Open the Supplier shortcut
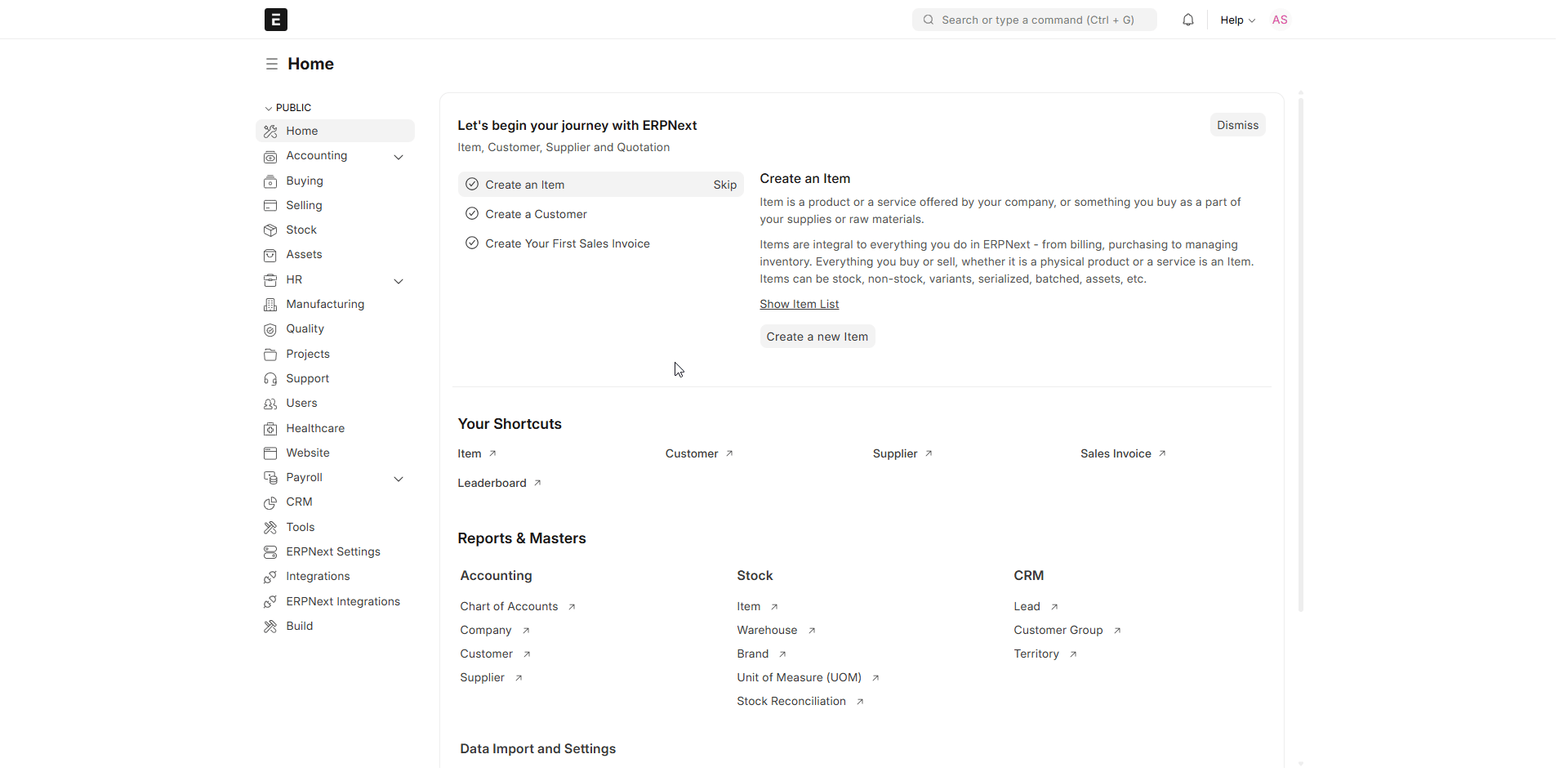1568x772 pixels. [903, 453]
